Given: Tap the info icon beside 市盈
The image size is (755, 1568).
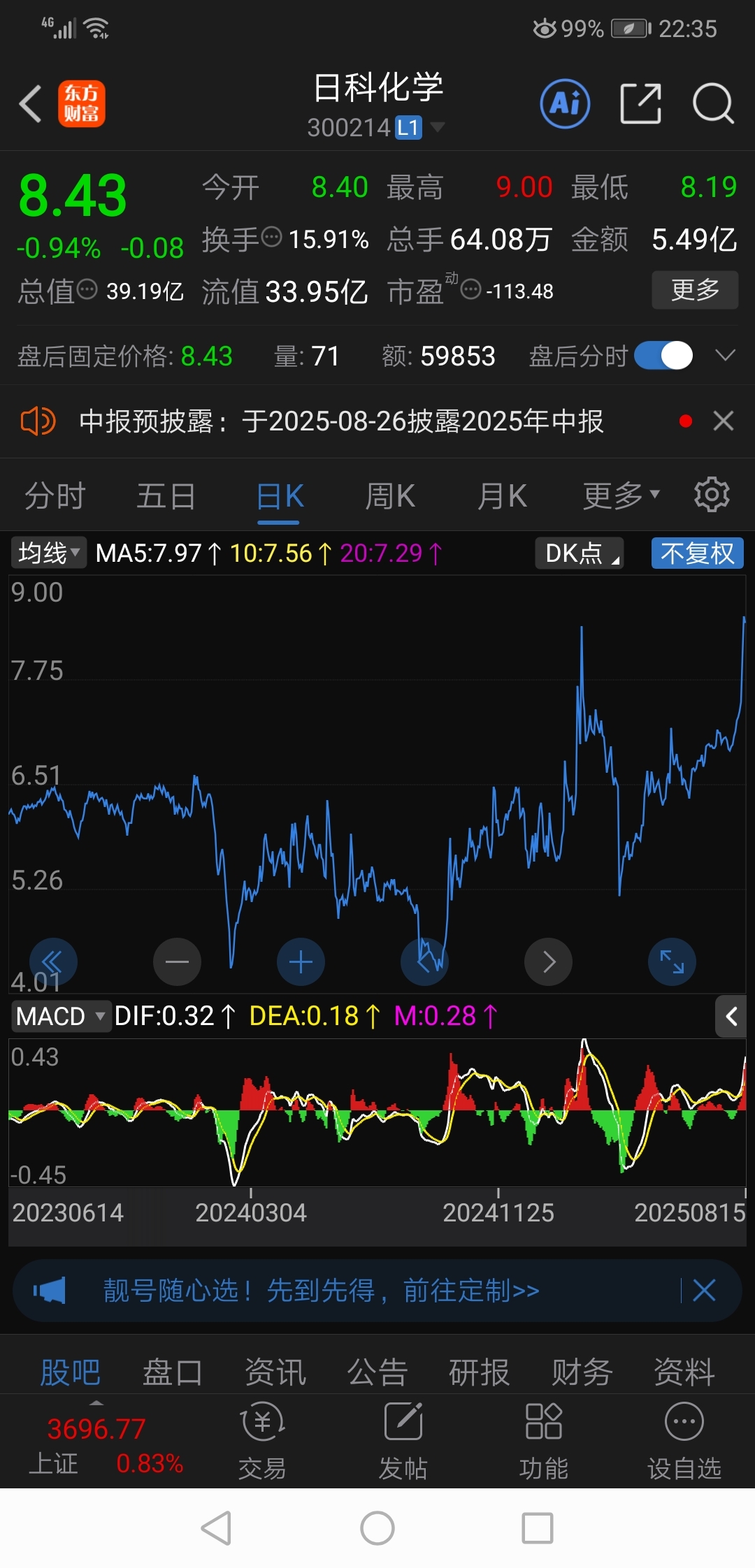Looking at the screenshot, I should click(471, 289).
